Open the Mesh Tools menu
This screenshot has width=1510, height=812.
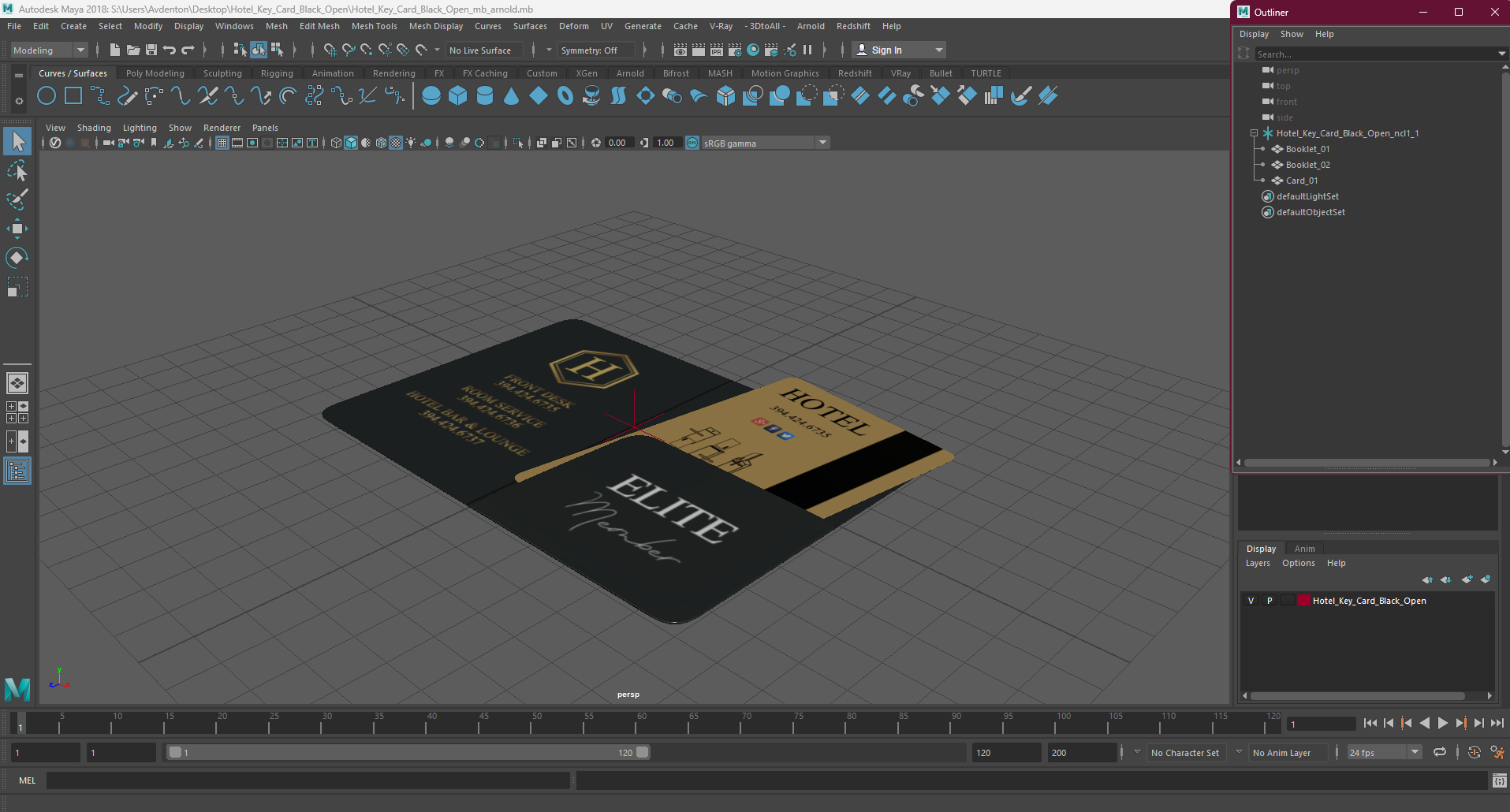(374, 26)
